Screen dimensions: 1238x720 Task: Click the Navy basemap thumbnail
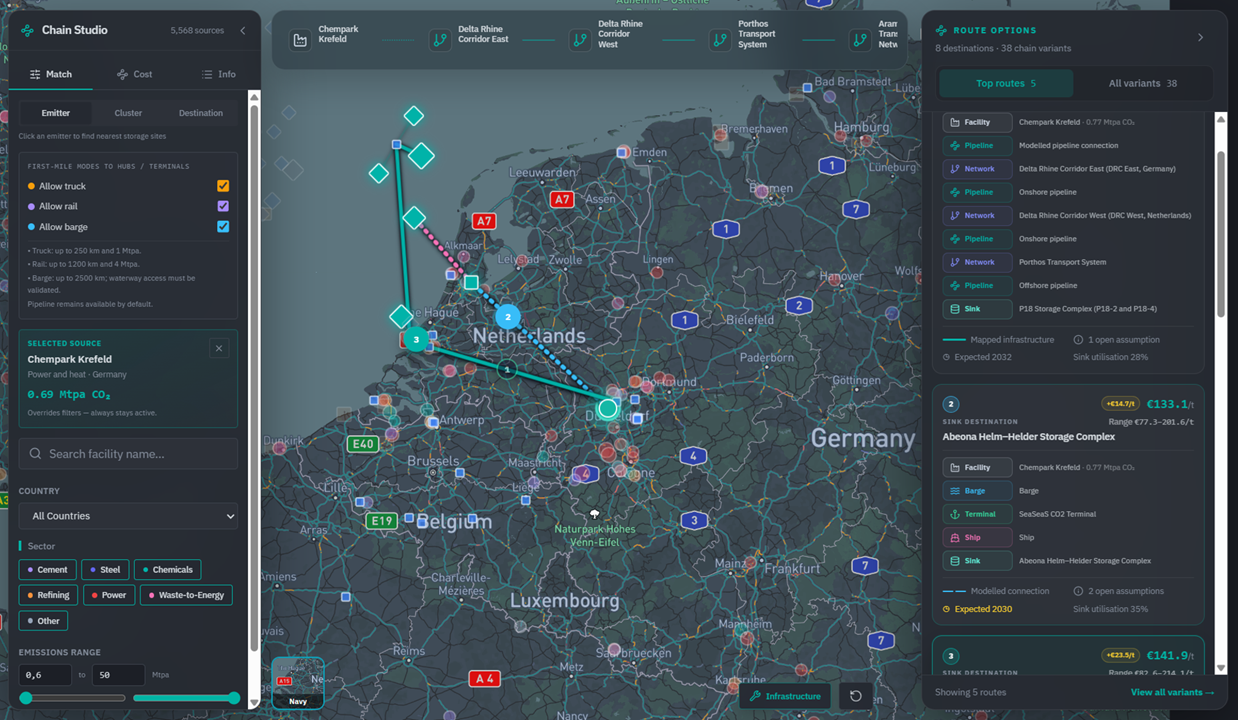(x=298, y=683)
